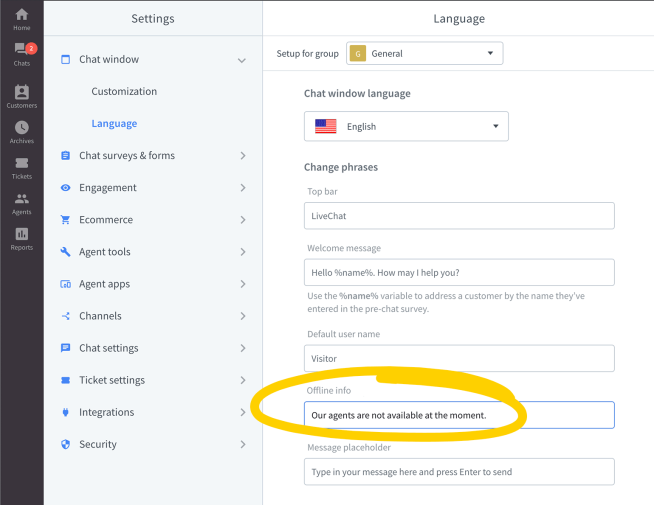This screenshot has width=654, height=505.
Task: Collapse the Chat window section
Action: tap(241, 60)
